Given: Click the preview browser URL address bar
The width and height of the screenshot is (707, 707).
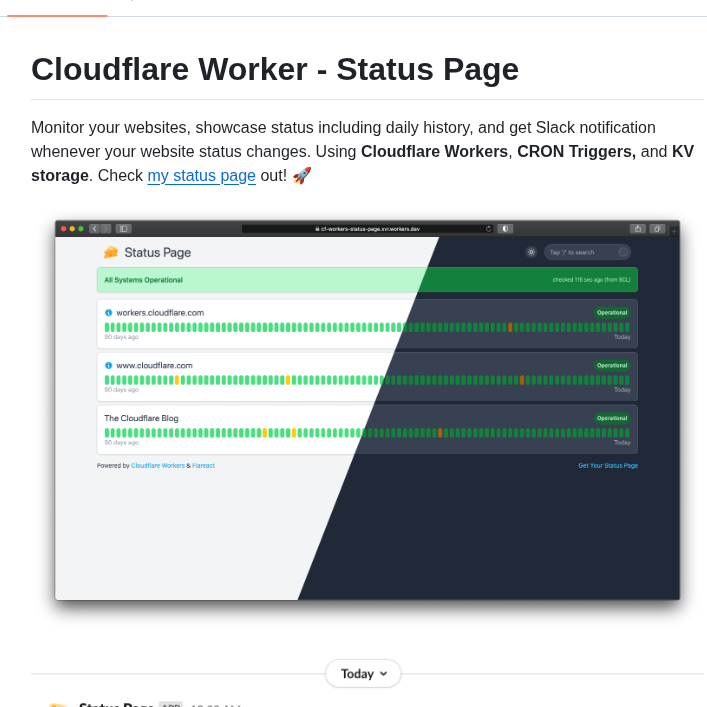Looking at the screenshot, I should point(367,229).
